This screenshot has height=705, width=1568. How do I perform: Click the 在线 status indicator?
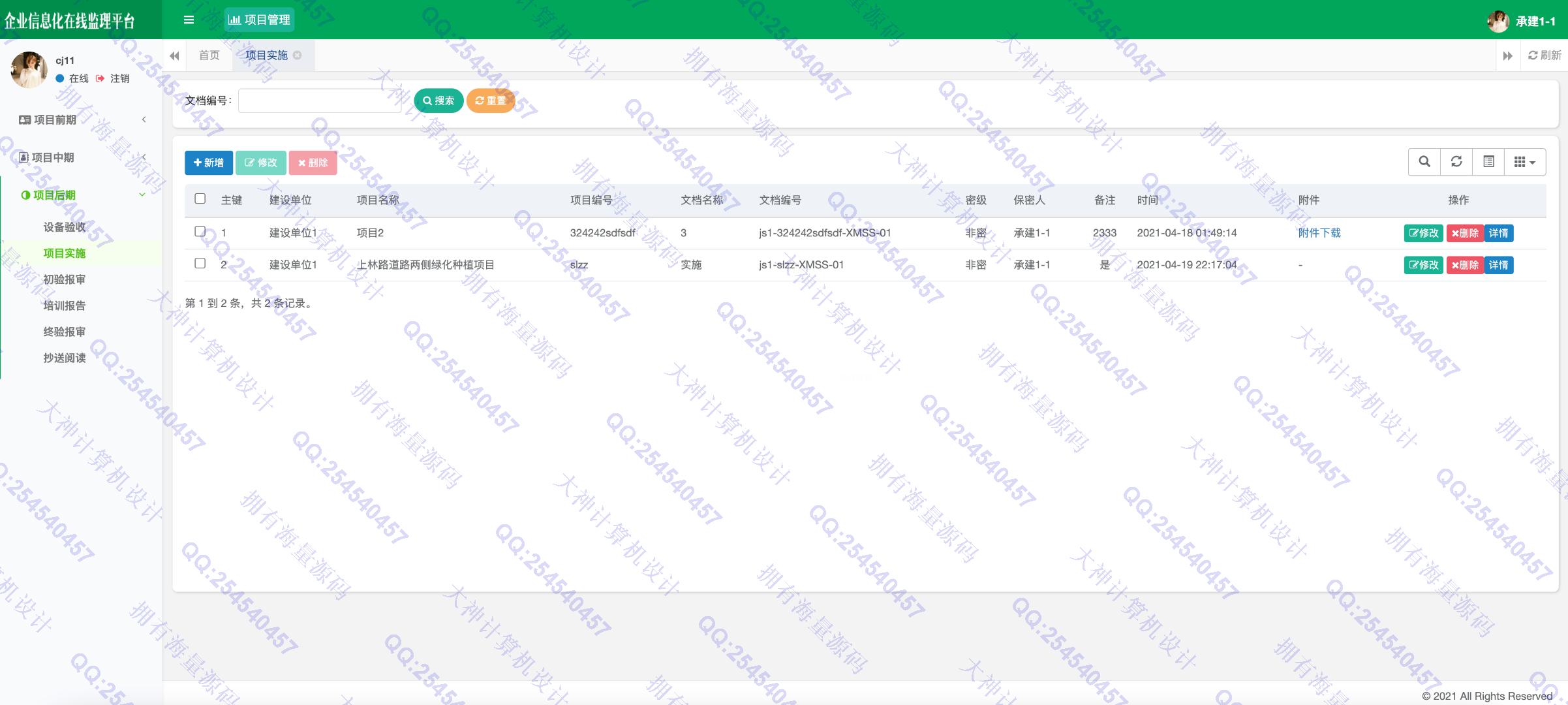coord(72,78)
